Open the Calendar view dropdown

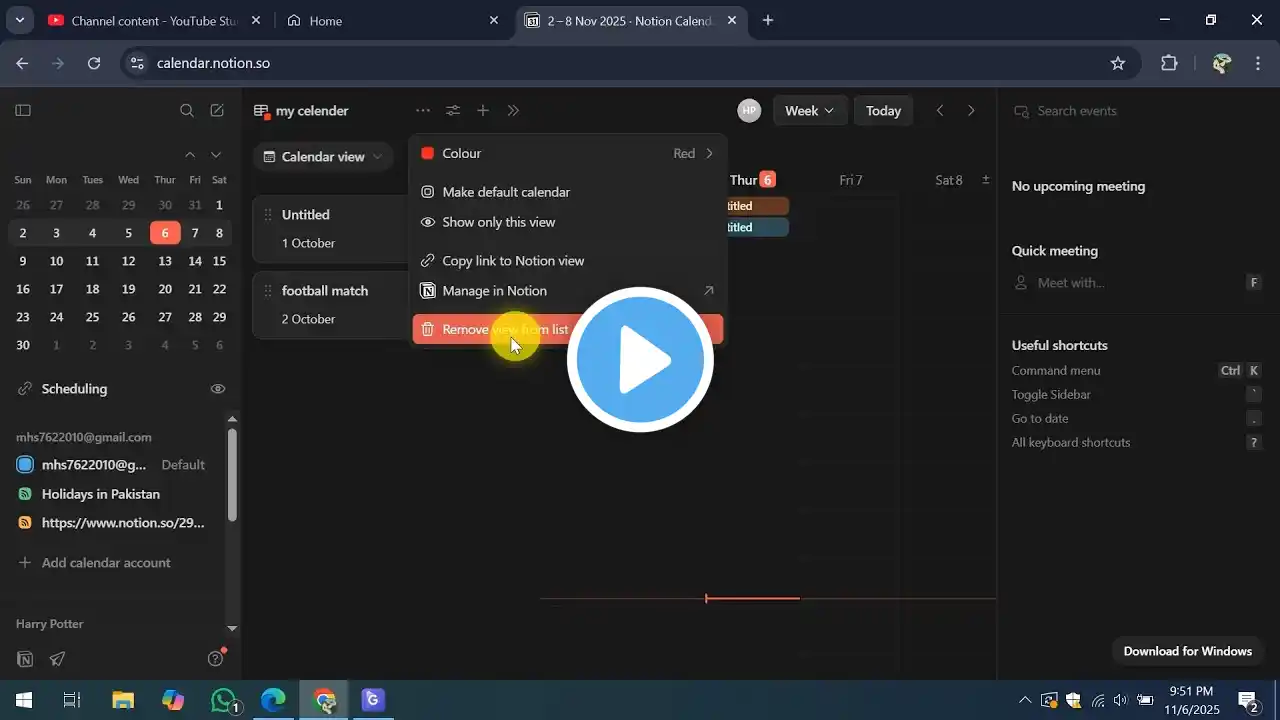pyautogui.click(x=322, y=157)
